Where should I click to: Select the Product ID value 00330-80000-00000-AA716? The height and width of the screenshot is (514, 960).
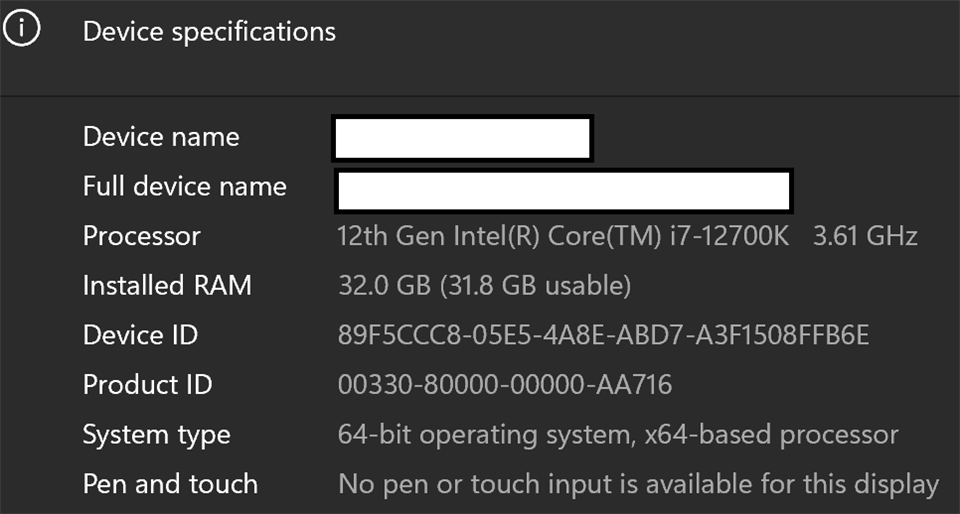click(x=505, y=385)
